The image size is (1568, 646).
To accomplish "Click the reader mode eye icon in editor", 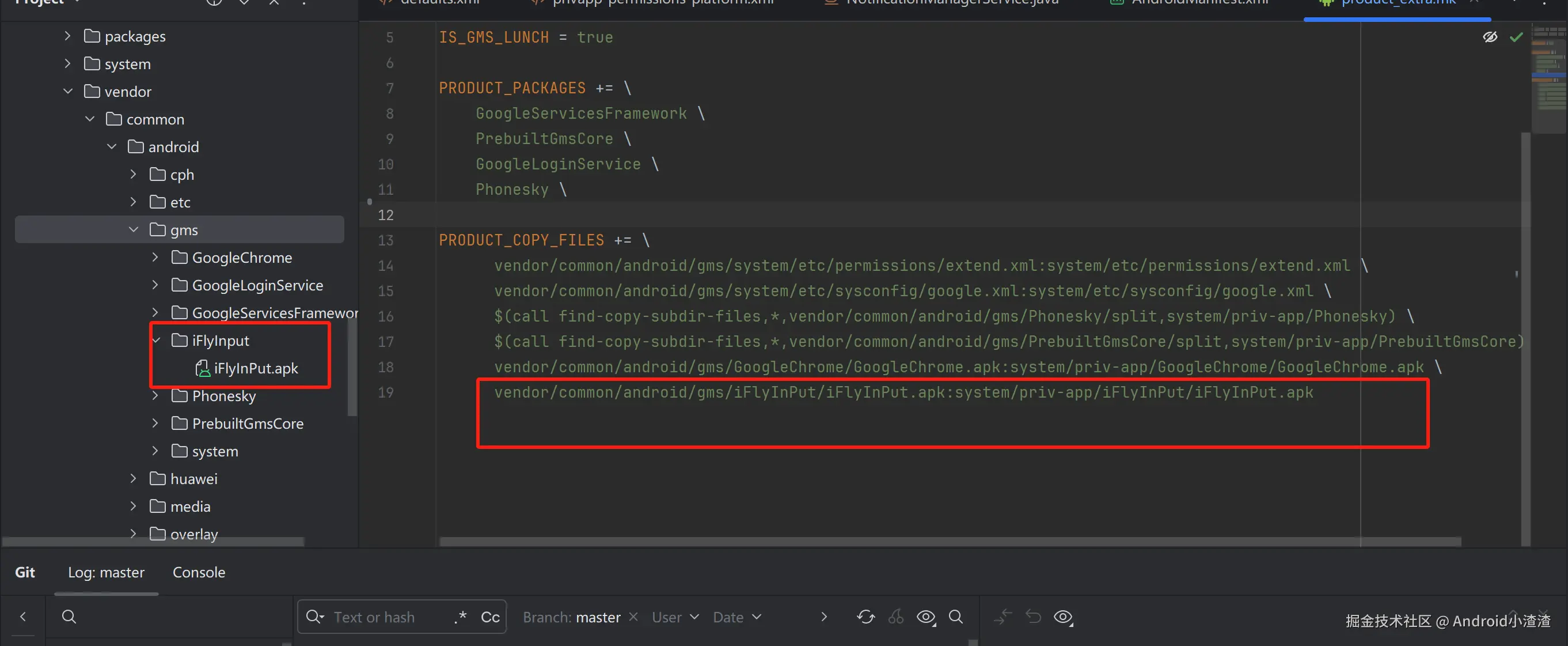I will click(x=1490, y=37).
